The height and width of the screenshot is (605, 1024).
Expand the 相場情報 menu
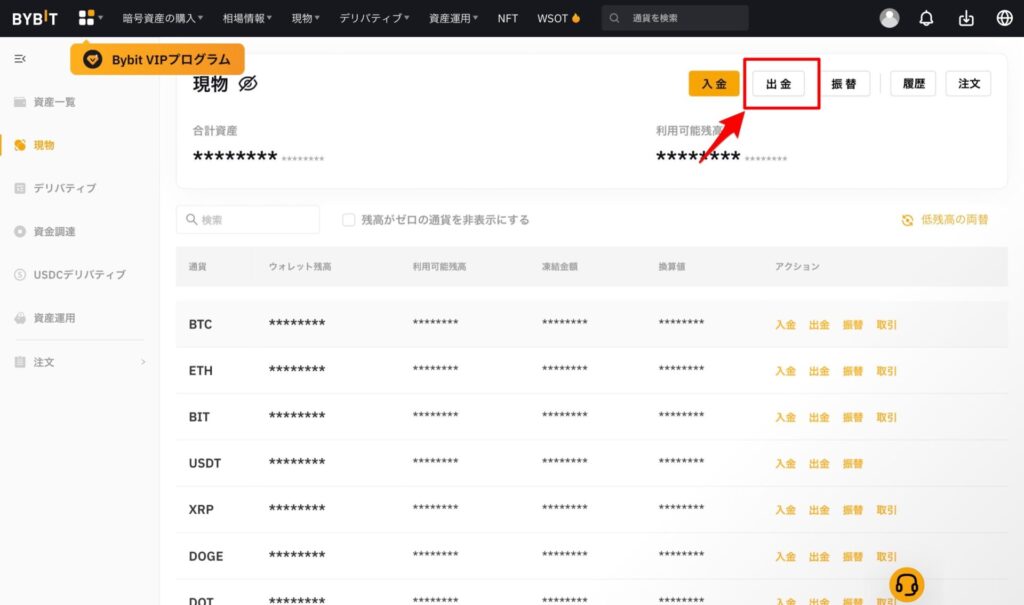point(247,18)
